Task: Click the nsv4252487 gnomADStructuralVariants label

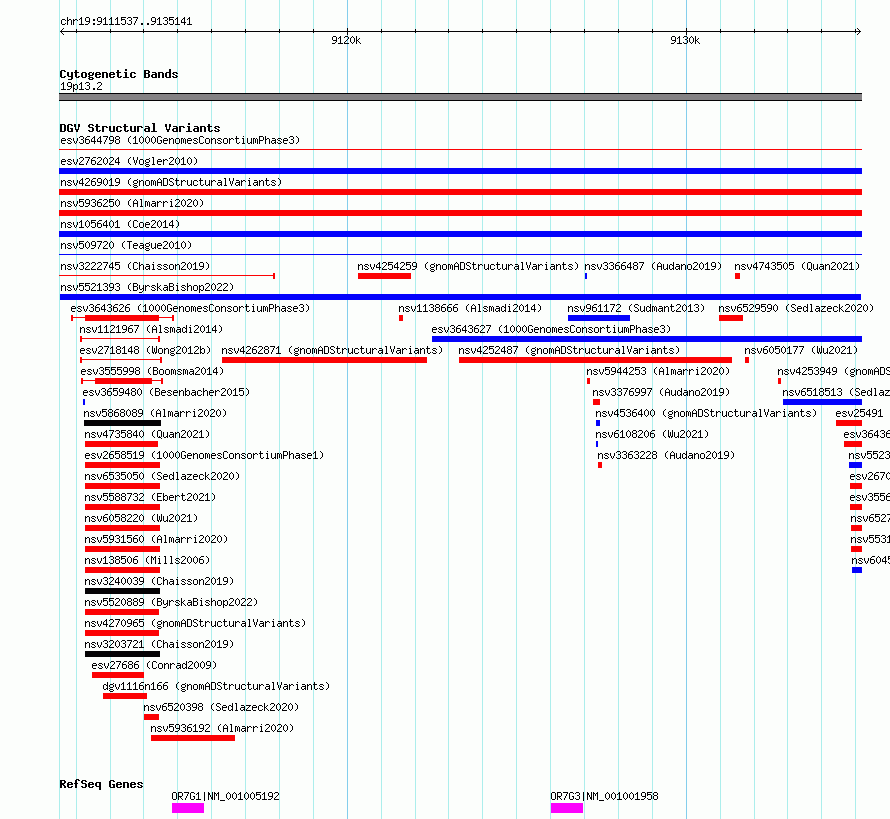Action: (569, 350)
